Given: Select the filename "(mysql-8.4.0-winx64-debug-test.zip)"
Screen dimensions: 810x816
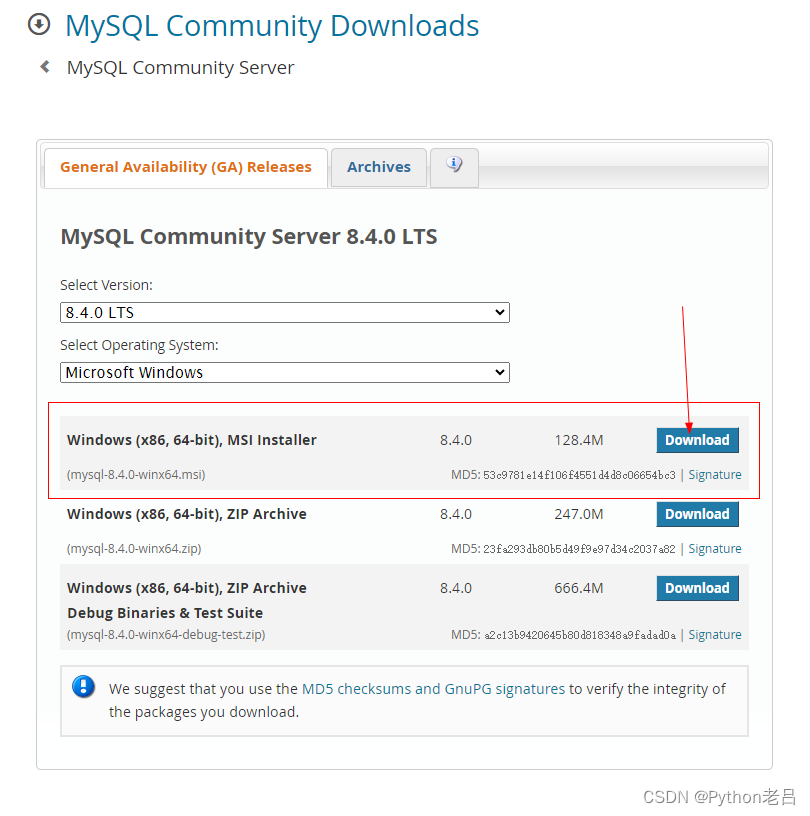Looking at the screenshot, I should [x=166, y=635].
